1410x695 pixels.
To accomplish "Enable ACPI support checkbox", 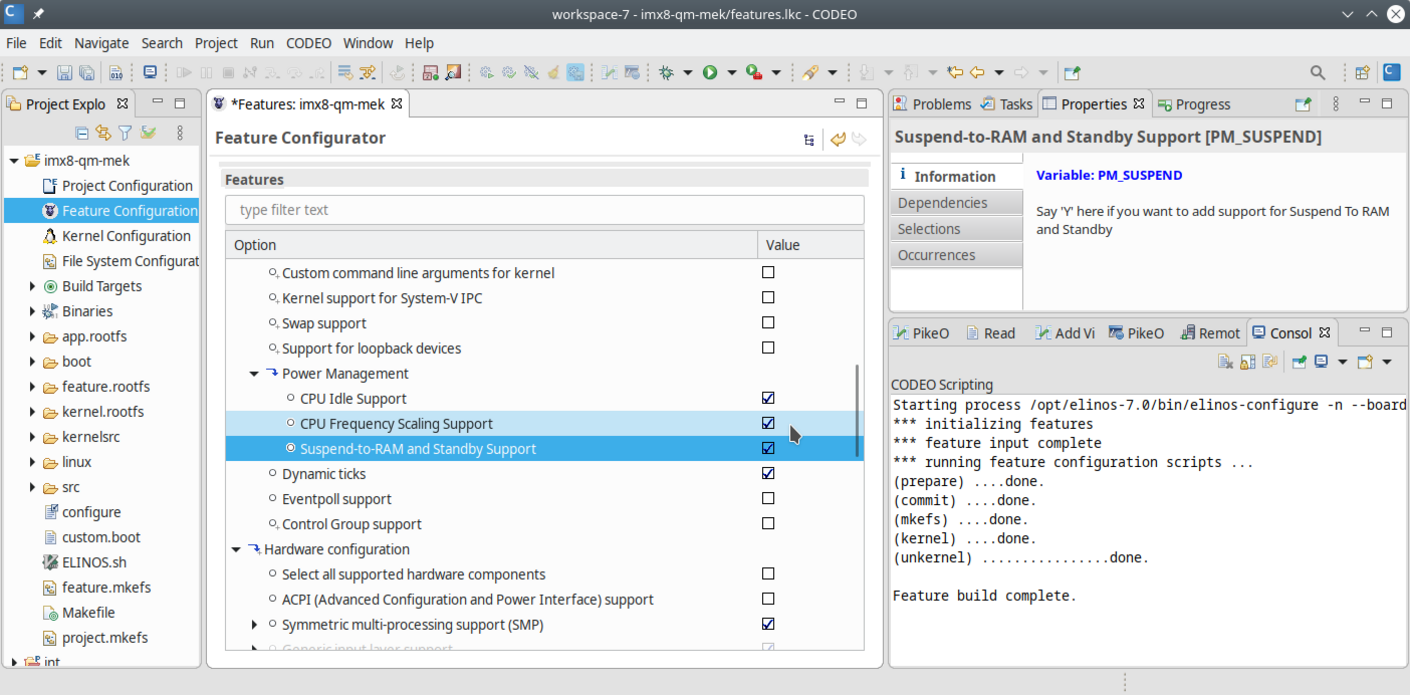I will pyautogui.click(x=768, y=598).
